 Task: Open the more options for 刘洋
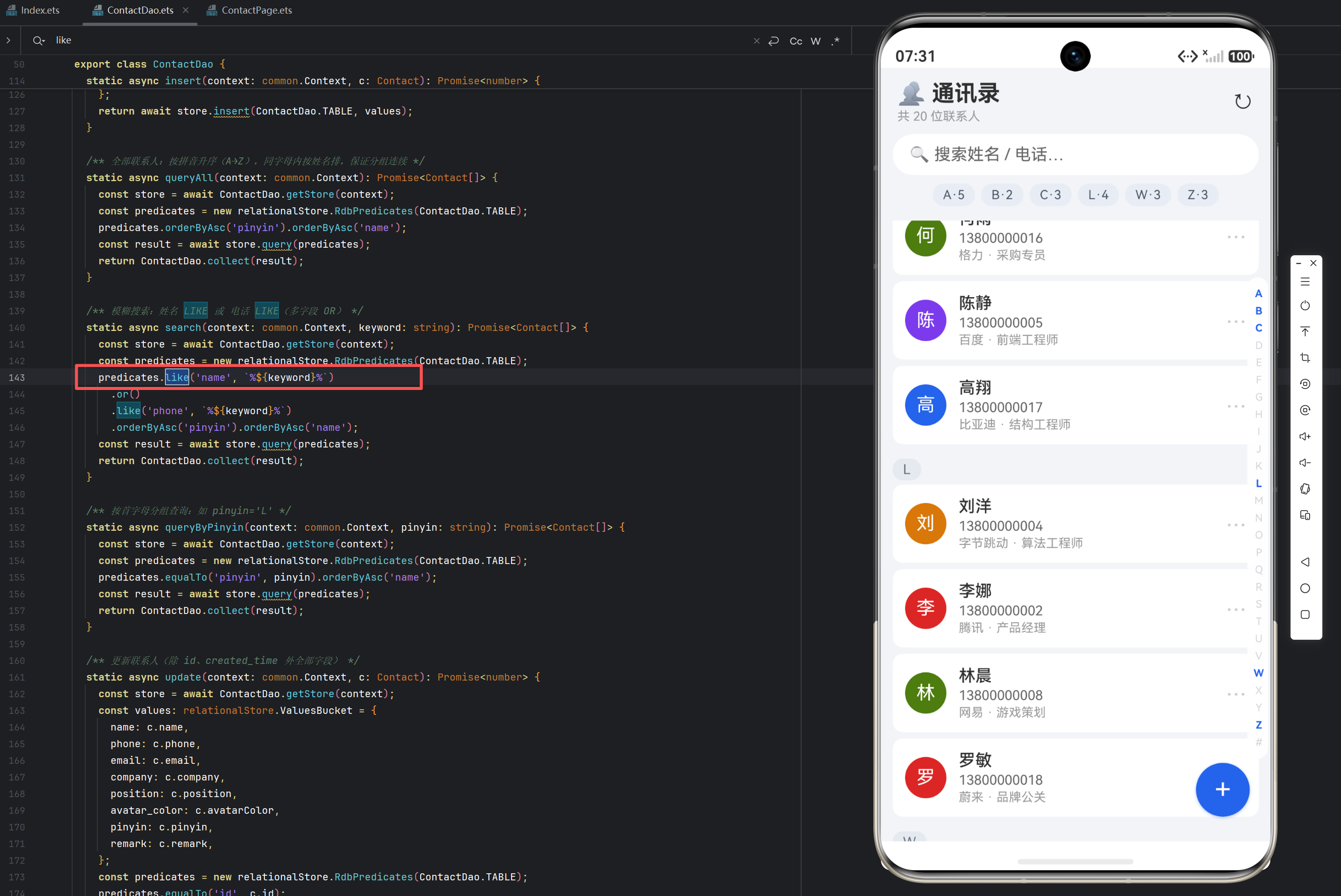pos(1236,525)
